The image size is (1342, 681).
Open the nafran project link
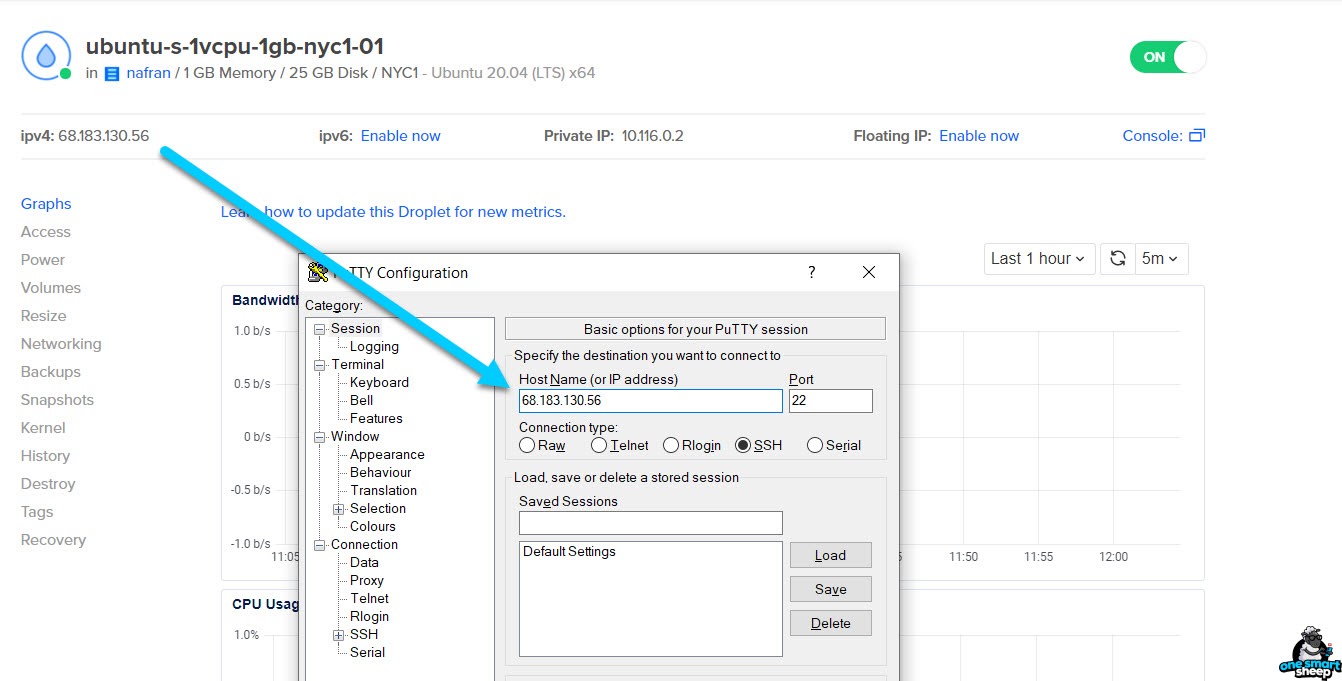149,73
